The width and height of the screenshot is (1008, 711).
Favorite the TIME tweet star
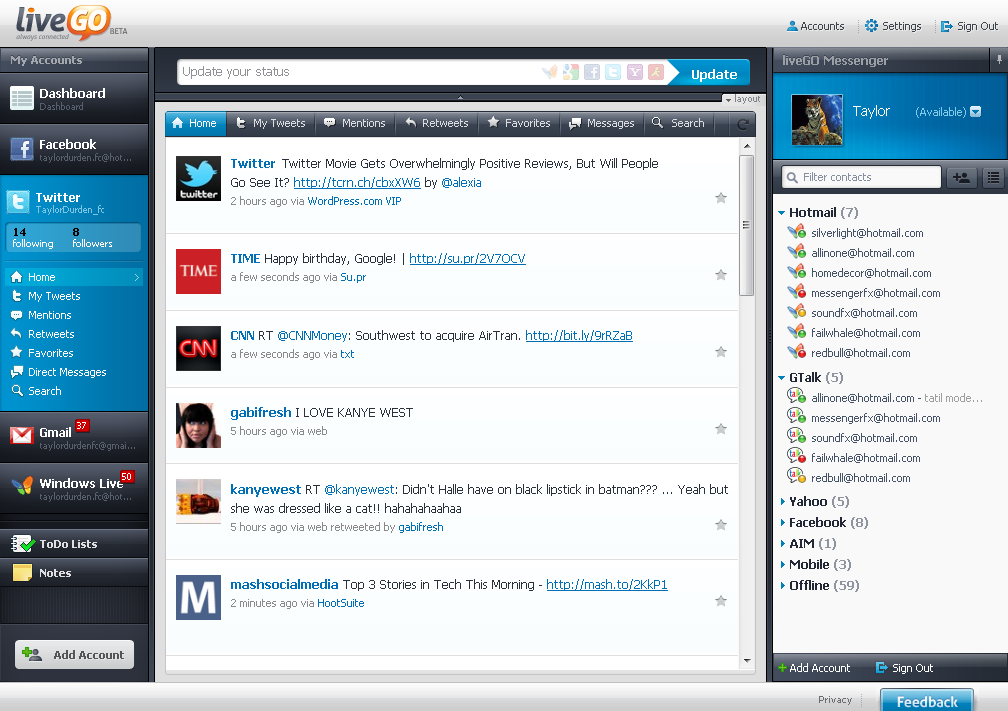click(x=721, y=275)
